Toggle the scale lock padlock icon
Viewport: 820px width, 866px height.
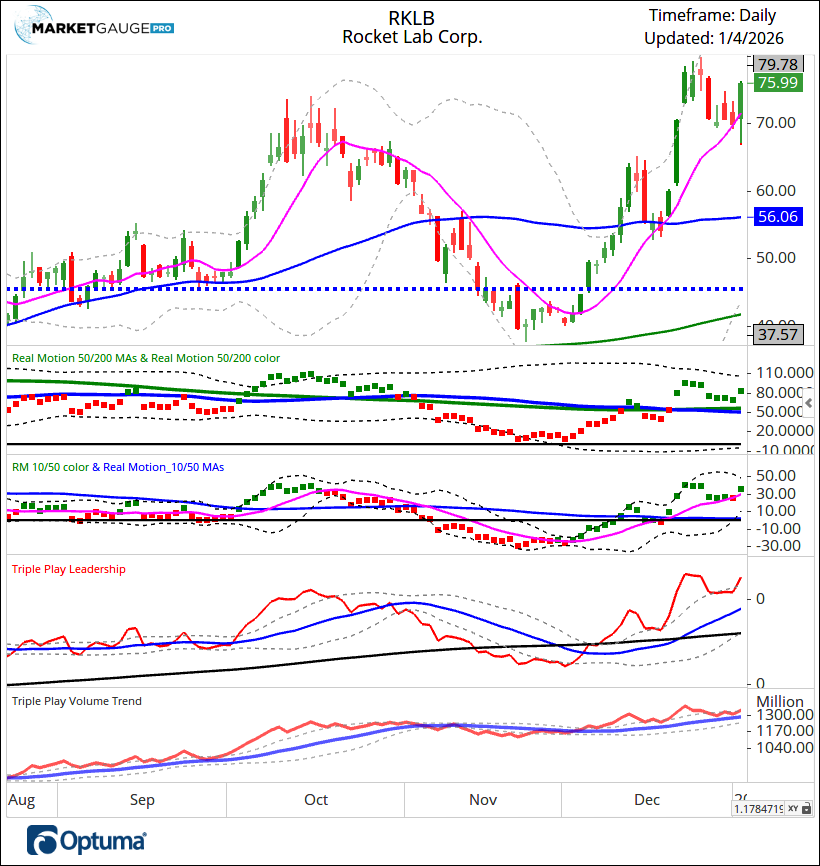pyautogui.click(x=808, y=808)
